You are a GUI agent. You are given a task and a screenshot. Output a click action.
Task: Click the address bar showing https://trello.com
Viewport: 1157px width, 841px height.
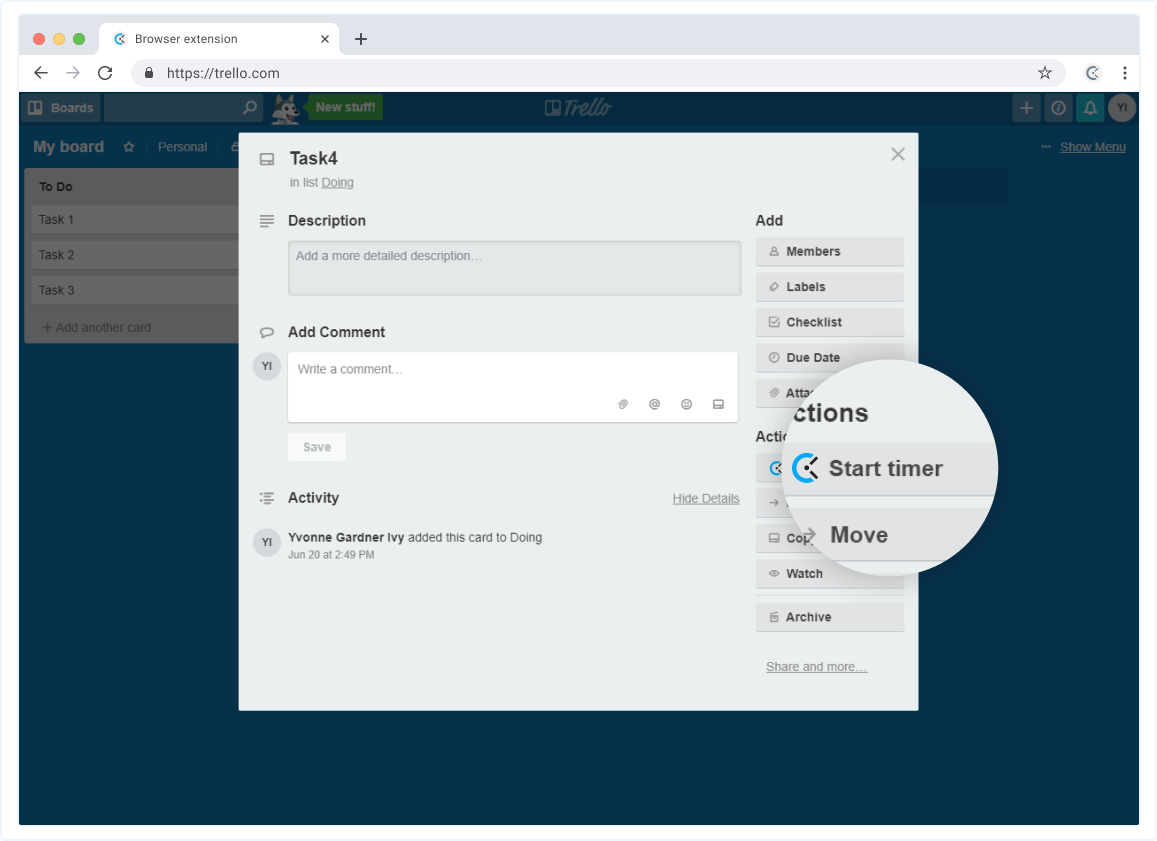coord(598,73)
